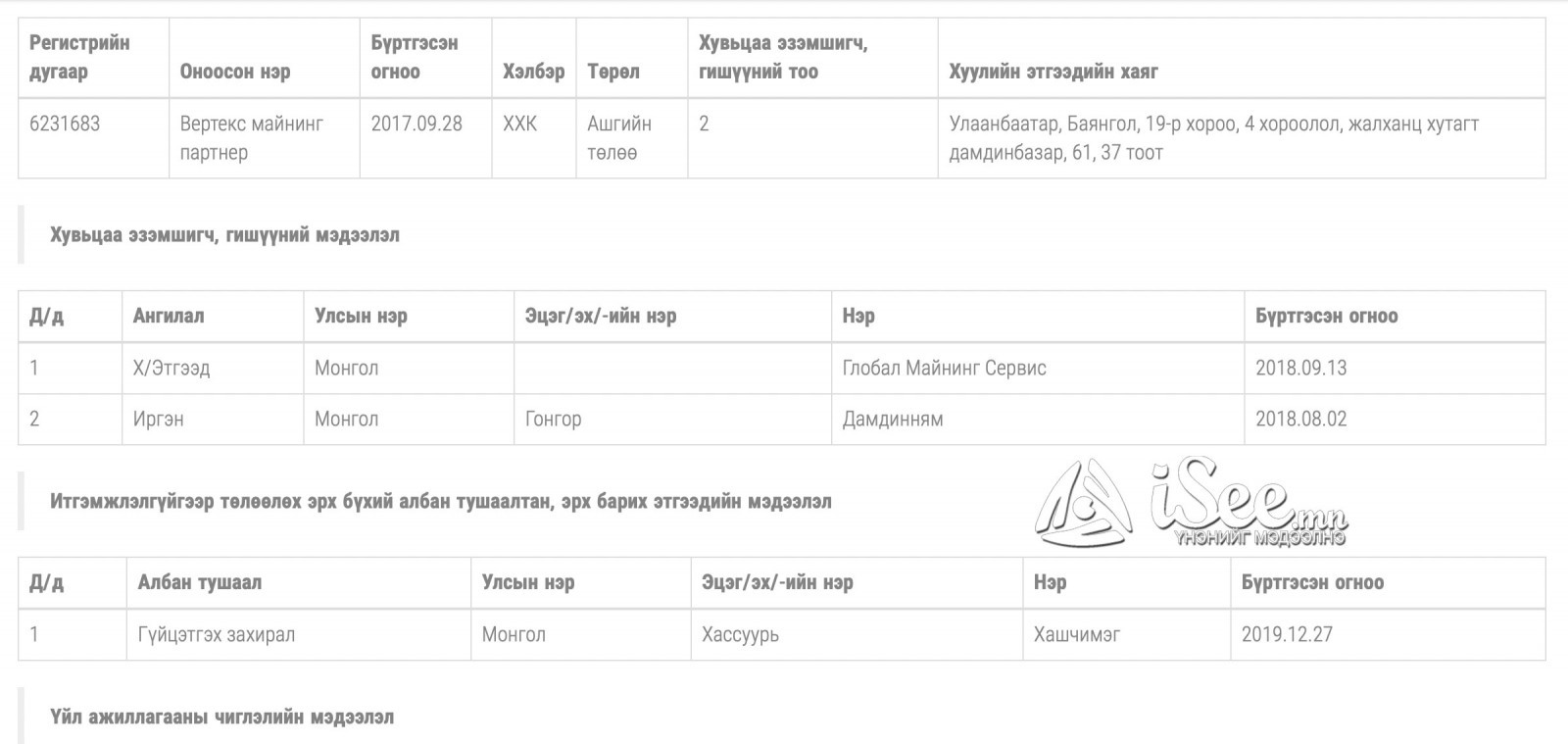
Task: Click Хувьцаа эзэмшигч, гишүүний мэдээлэл section heading
Action: pos(224,235)
